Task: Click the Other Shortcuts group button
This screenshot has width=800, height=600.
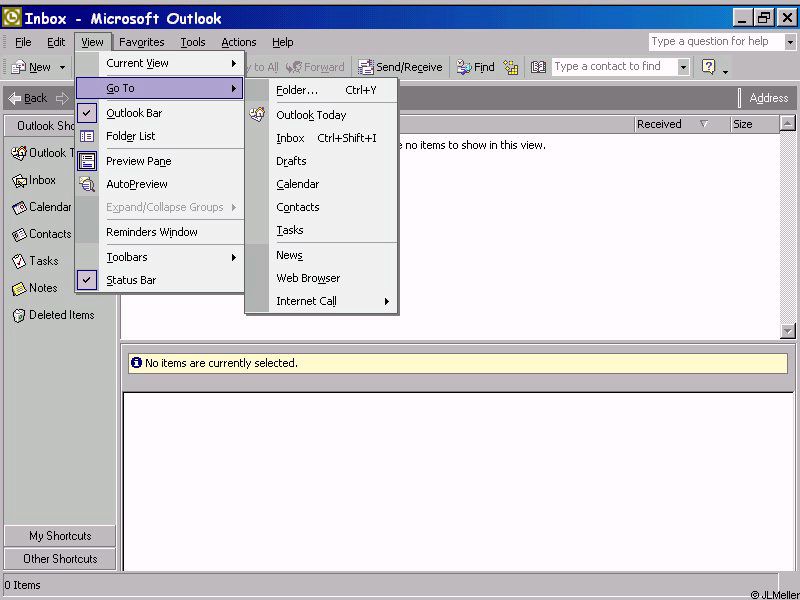Action: pyautogui.click(x=60, y=559)
